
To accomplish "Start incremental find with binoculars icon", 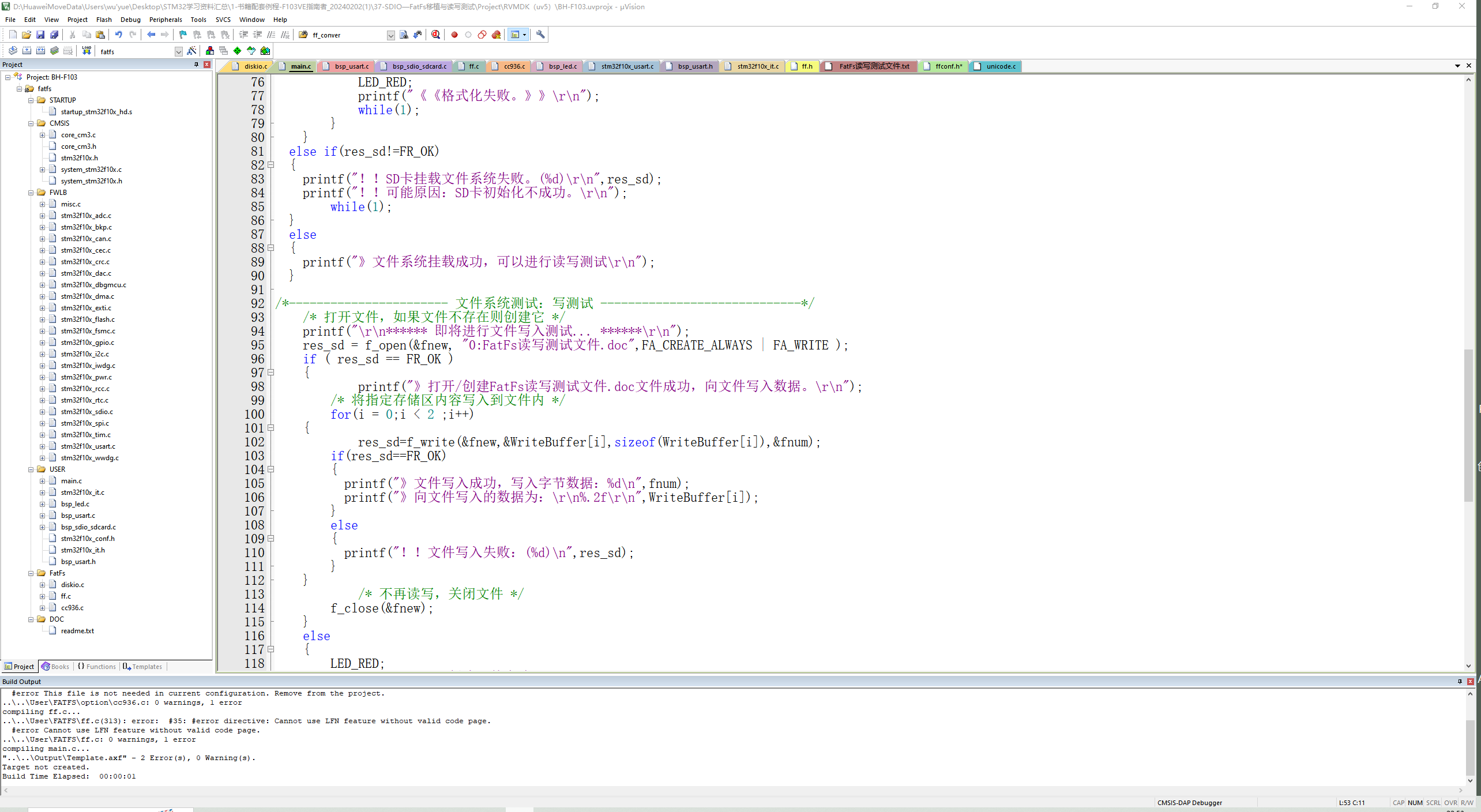I will (418, 35).
